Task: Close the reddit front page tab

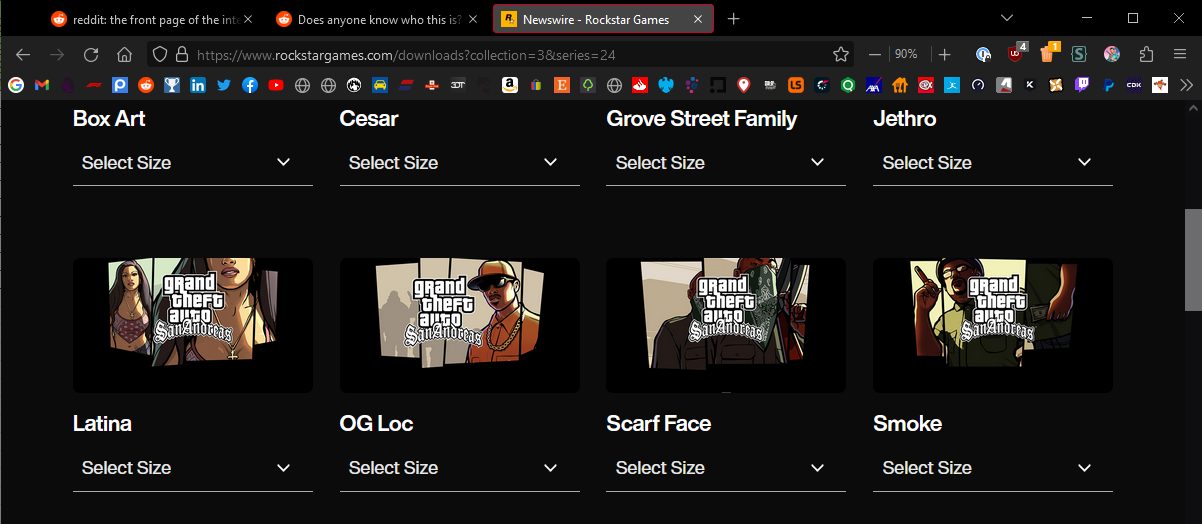Action: point(248,19)
